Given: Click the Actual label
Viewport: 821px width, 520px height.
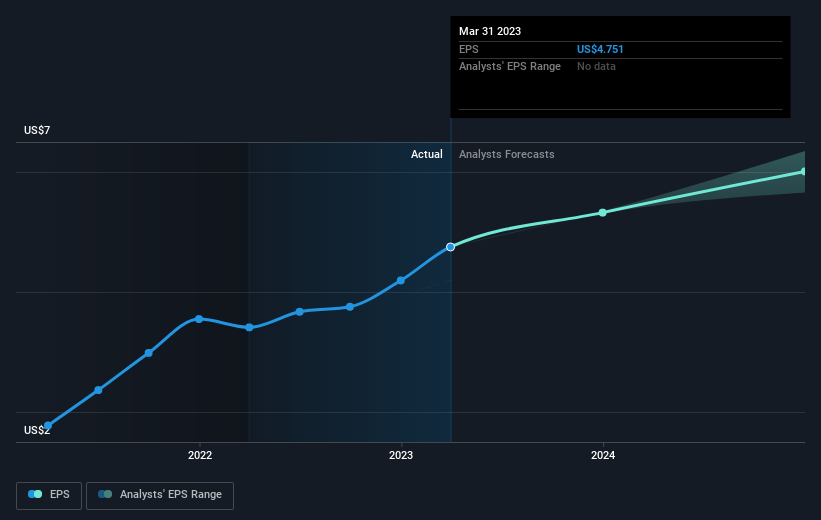Looking at the screenshot, I should pos(426,154).
